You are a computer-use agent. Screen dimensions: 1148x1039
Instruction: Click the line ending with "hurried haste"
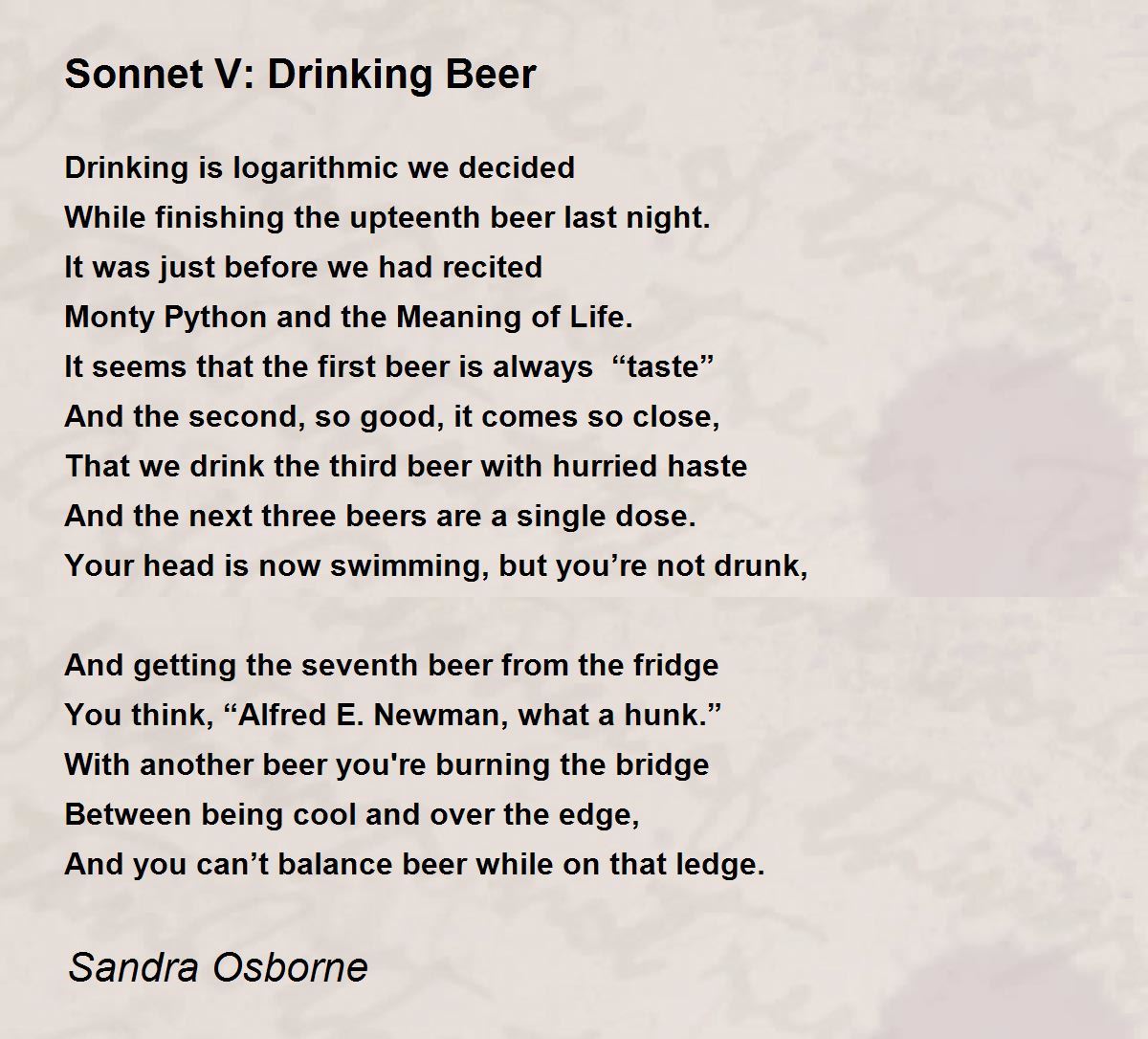click(406, 466)
